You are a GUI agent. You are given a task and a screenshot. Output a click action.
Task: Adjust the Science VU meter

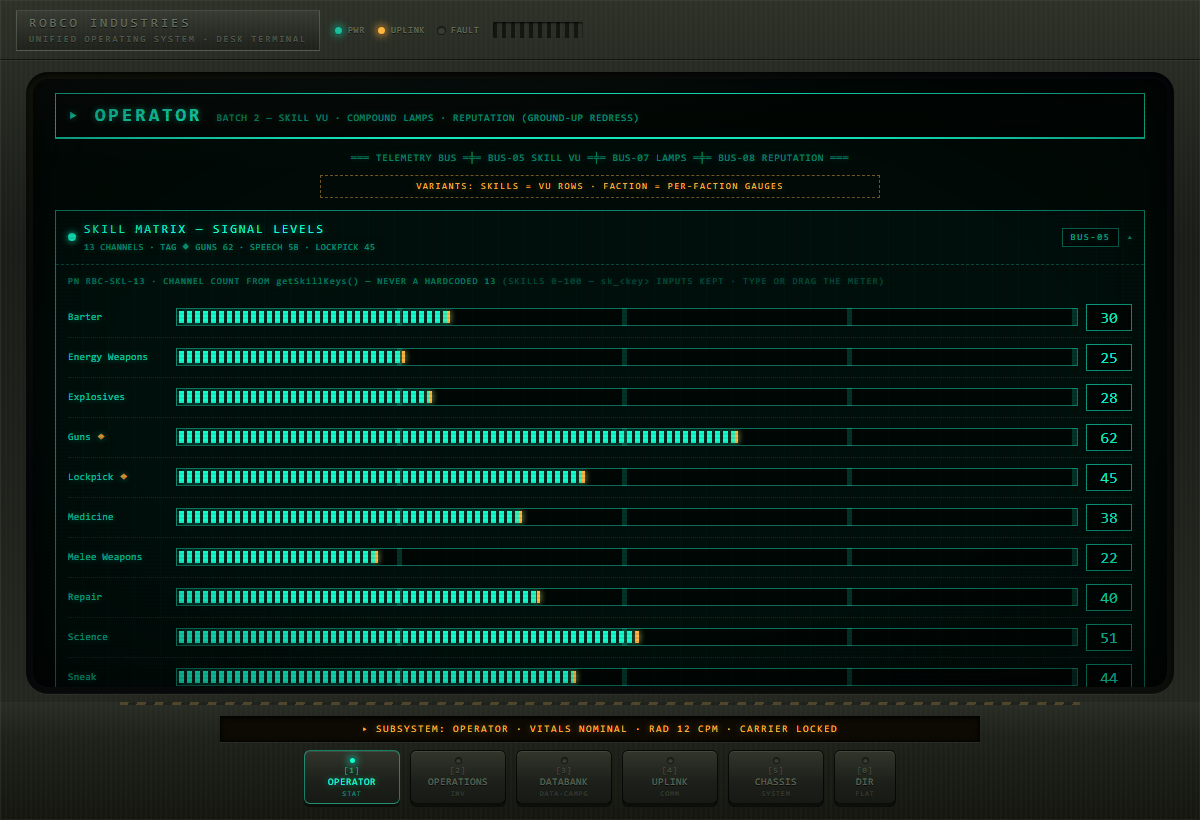tap(627, 637)
